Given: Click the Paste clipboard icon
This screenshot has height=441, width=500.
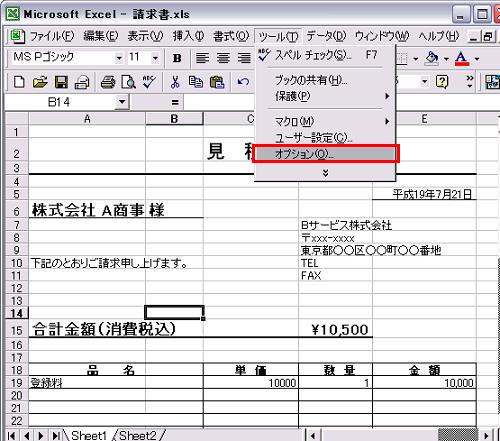Looking at the screenshot, I should [x=217, y=82].
